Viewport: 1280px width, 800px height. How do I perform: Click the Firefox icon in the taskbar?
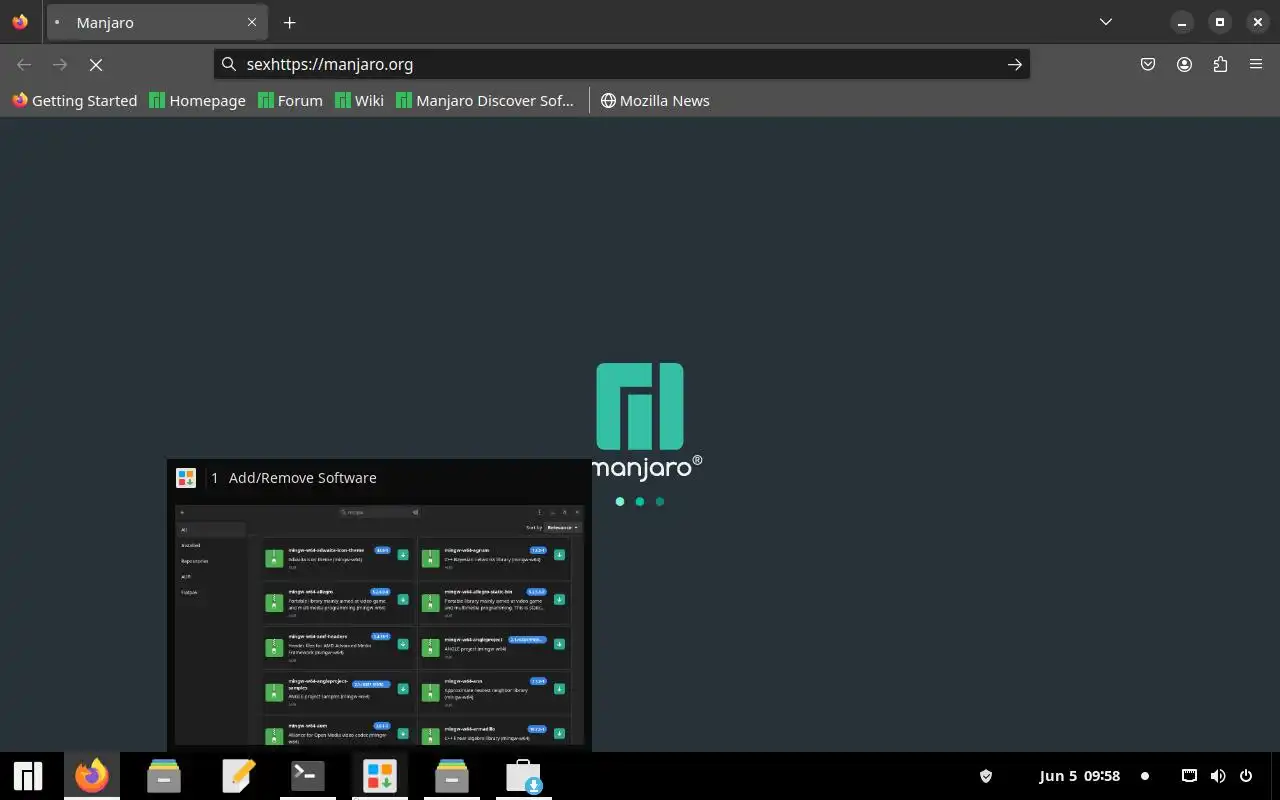pyautogui.click(x=91, y=776)
